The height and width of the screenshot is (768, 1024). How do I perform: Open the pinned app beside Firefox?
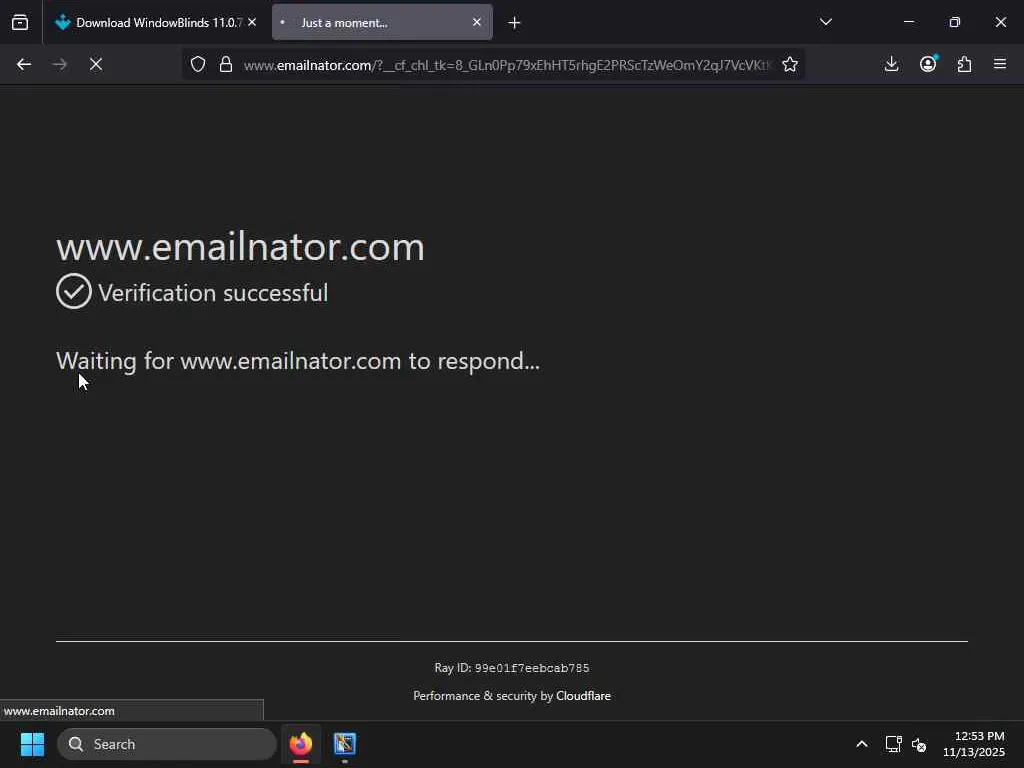(x=345, y=744)
